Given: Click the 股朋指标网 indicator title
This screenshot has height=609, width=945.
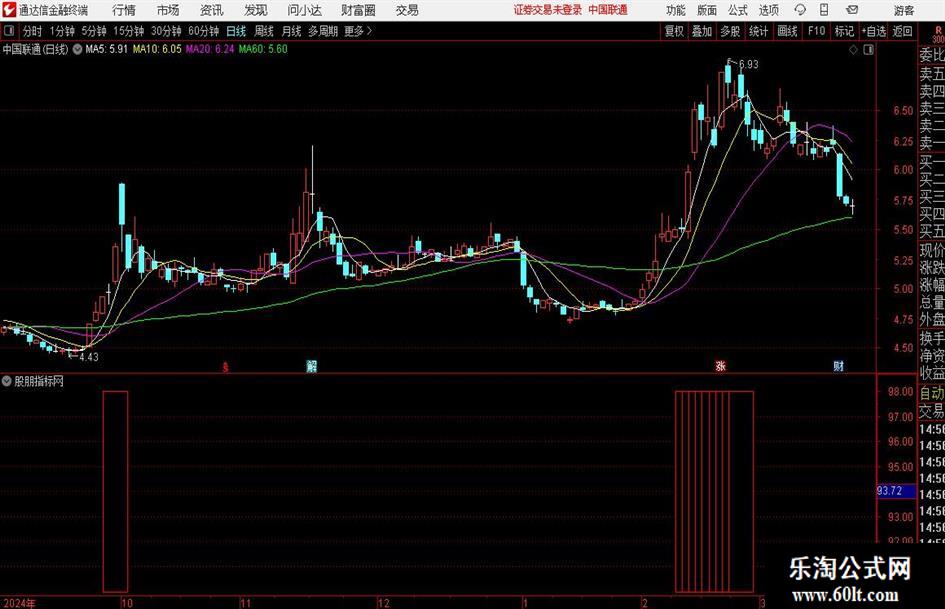Looking at the screenshot, I should (x=39, y=381).
